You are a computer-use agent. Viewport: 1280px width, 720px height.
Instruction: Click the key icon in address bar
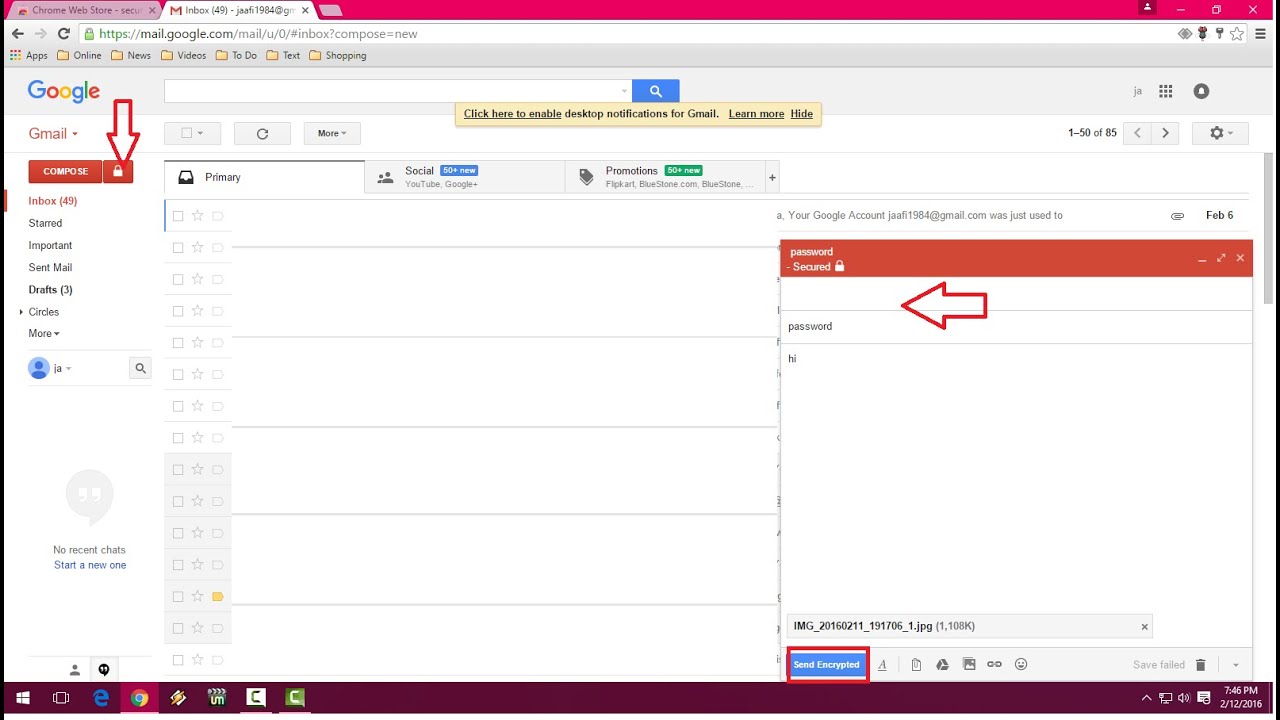click(x=1219, y=34)
